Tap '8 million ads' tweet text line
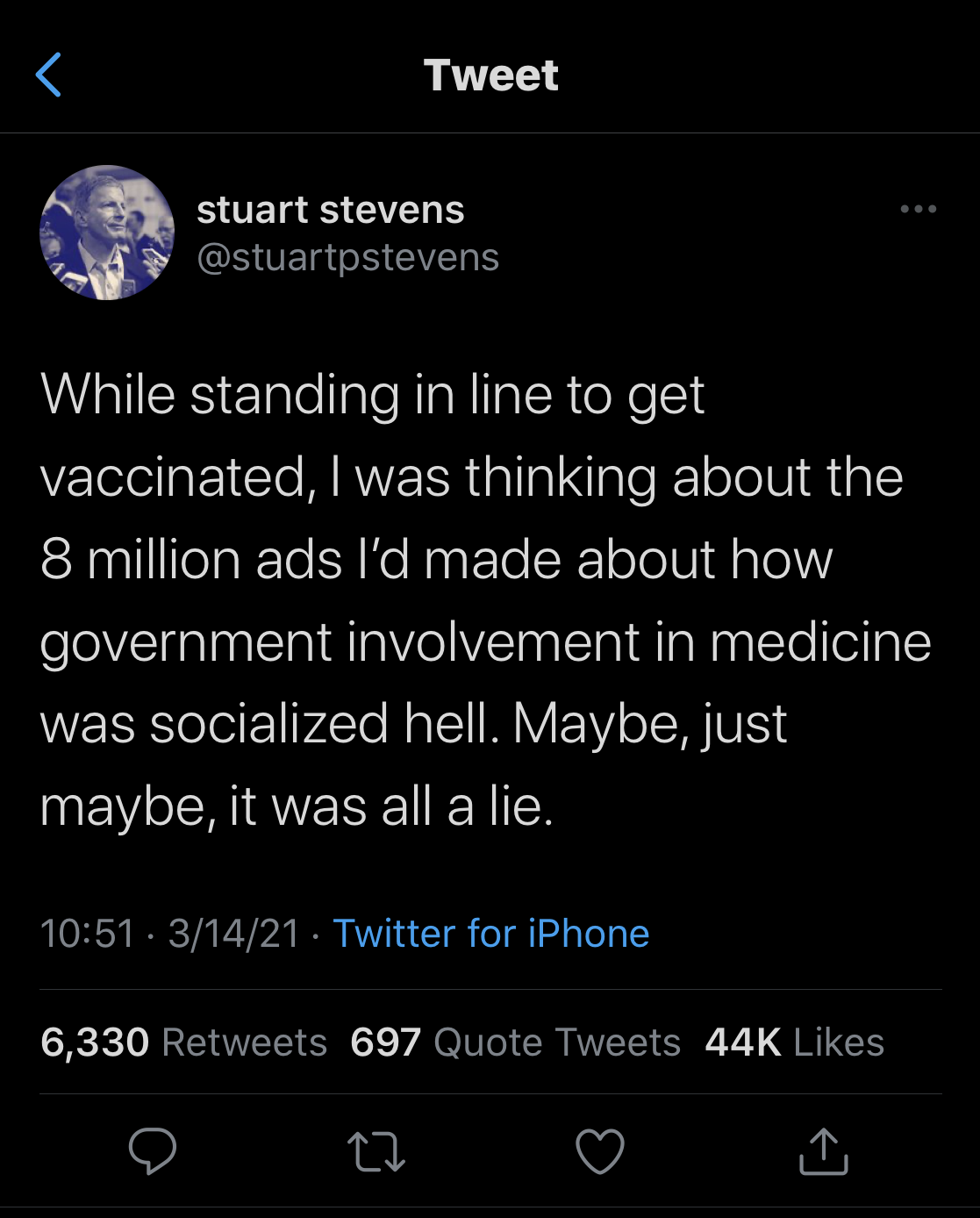Viewport: 980px width, 1218px height. click(x=190, y=560)
